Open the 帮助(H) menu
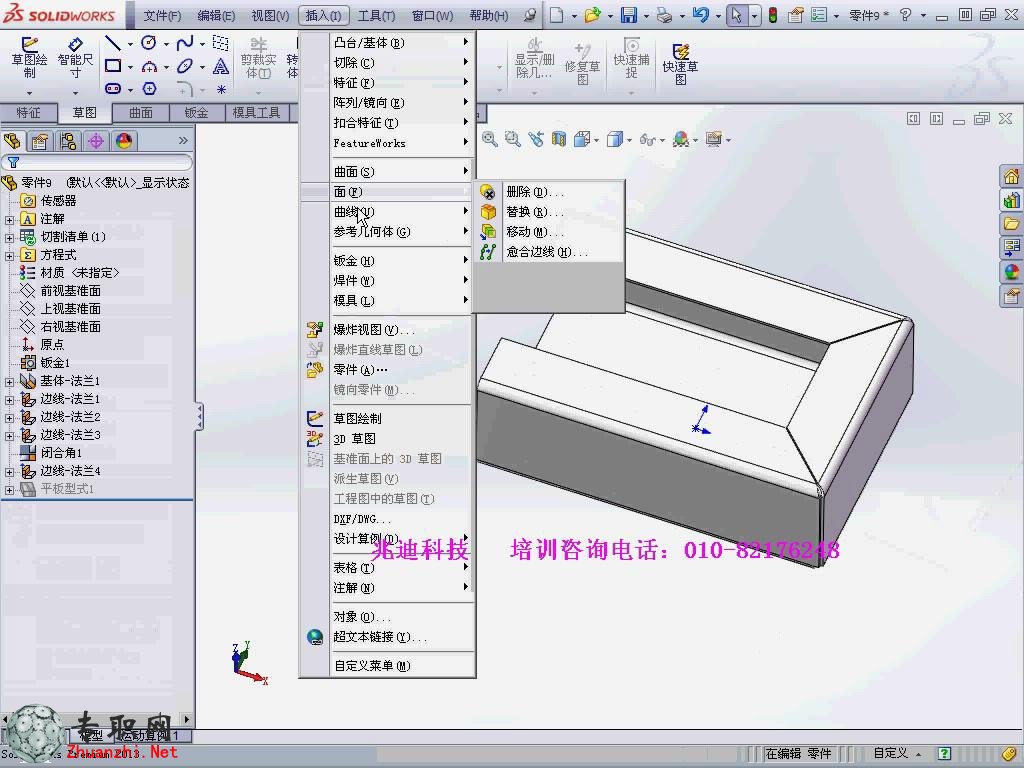This screenshot has width=1024, height=768. (x=488, y=15)
